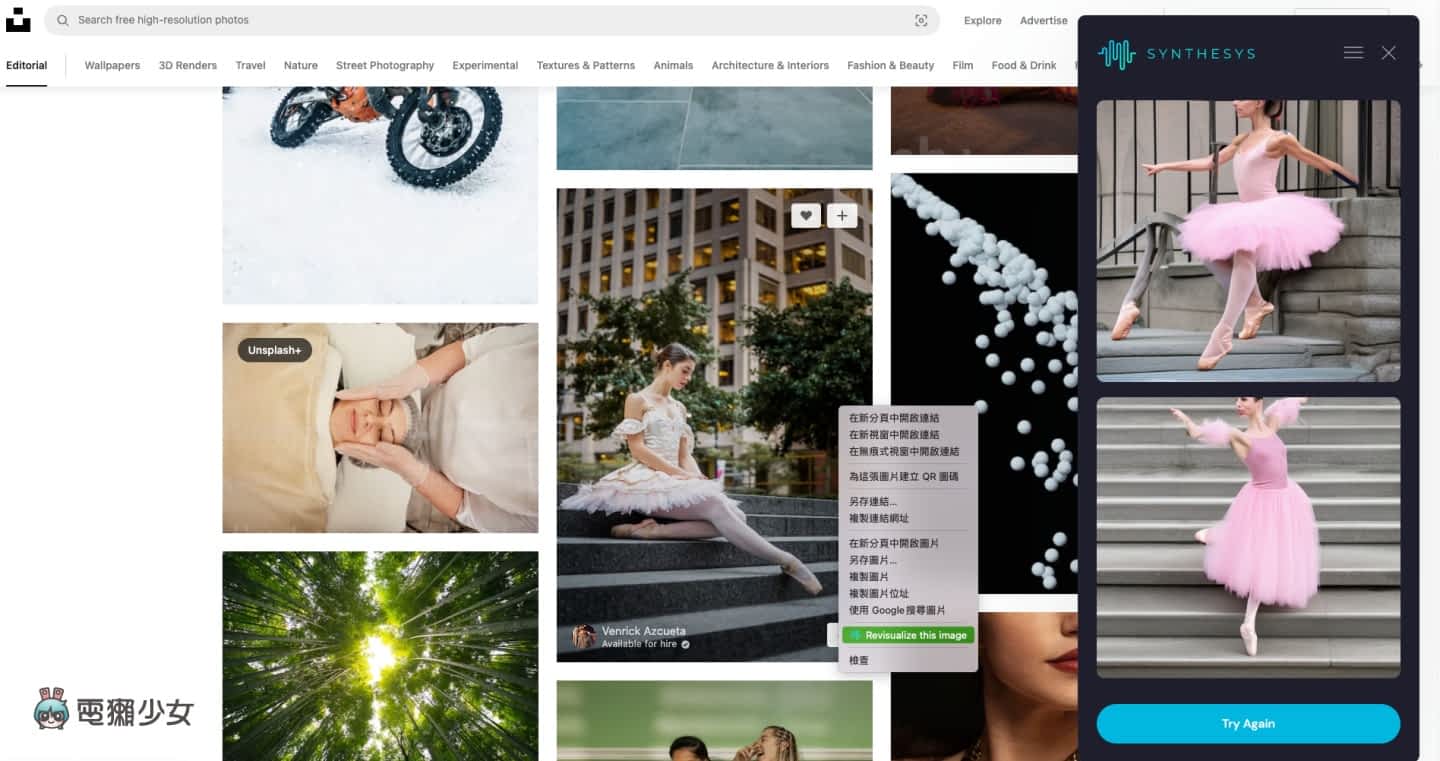This screenshot has width=1440, height=761.
Task: Open the Synthesys hamburger menu
Action: pos(1353,53)
